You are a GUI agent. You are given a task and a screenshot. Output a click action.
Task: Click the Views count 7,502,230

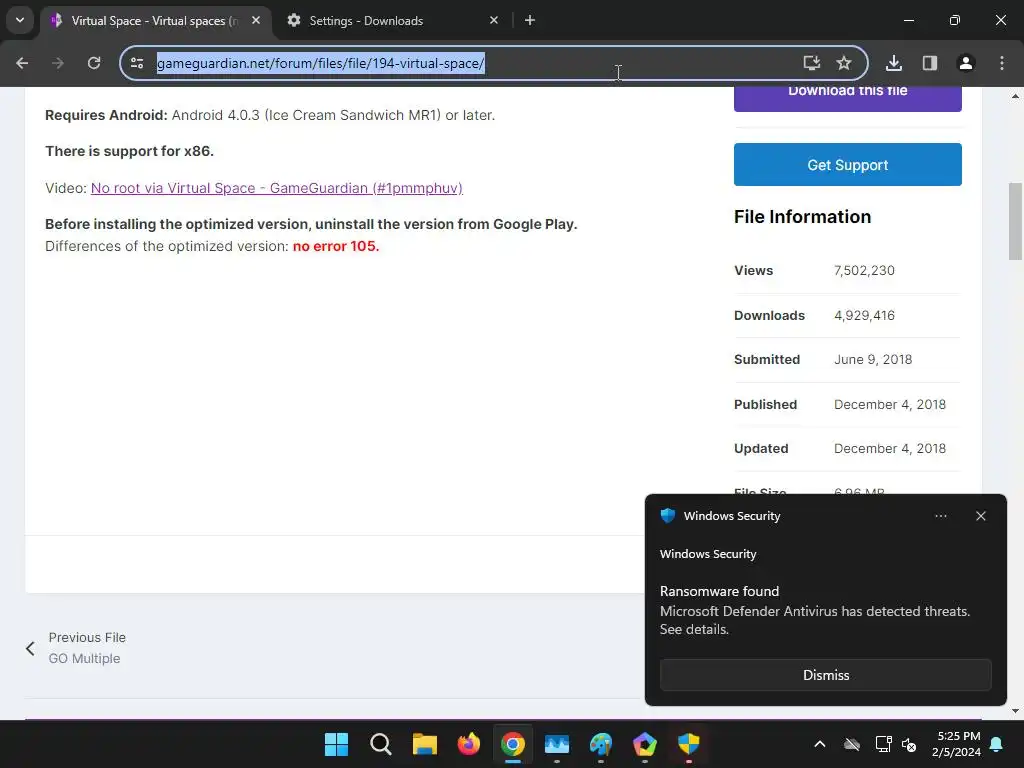pyautogui.click(x=864, y=270)
